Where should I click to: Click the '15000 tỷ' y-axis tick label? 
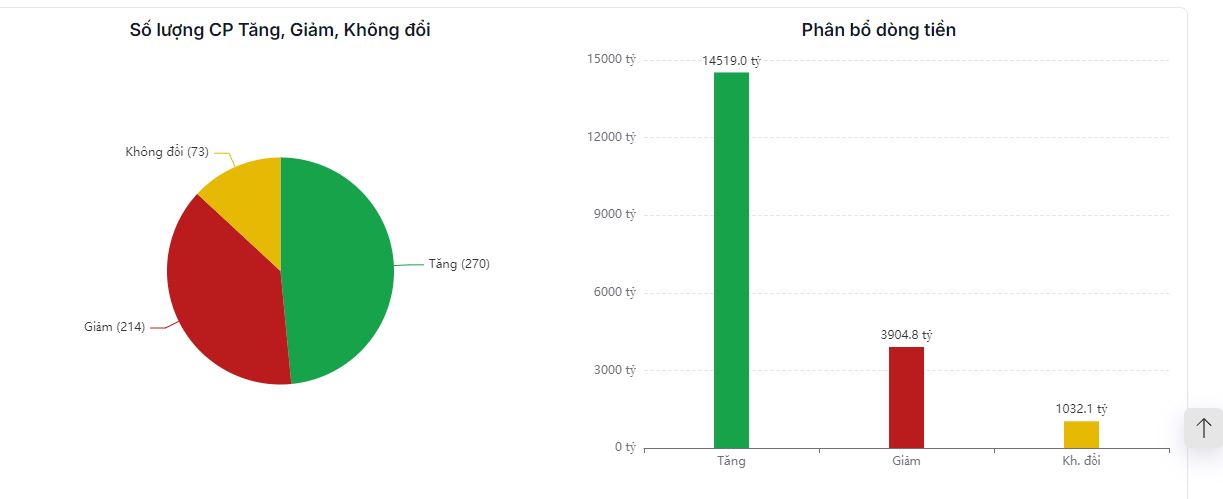tap(611, 59)
